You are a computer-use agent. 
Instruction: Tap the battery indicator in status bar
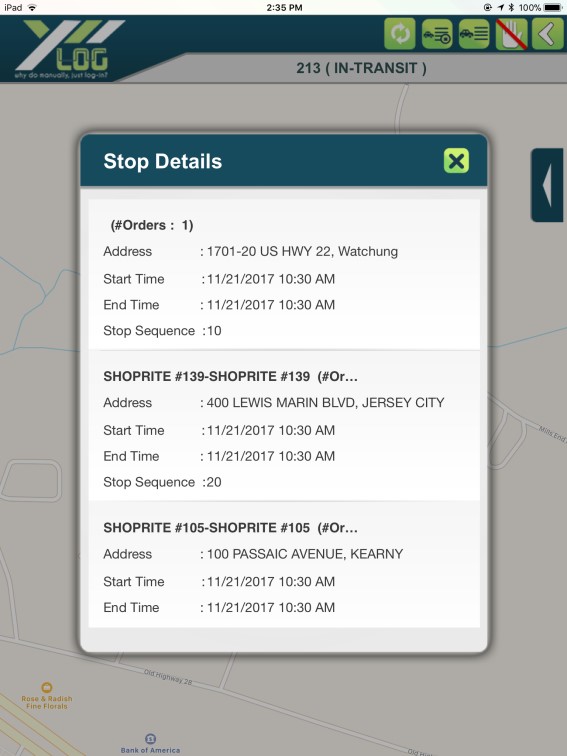tap(553, 7)
